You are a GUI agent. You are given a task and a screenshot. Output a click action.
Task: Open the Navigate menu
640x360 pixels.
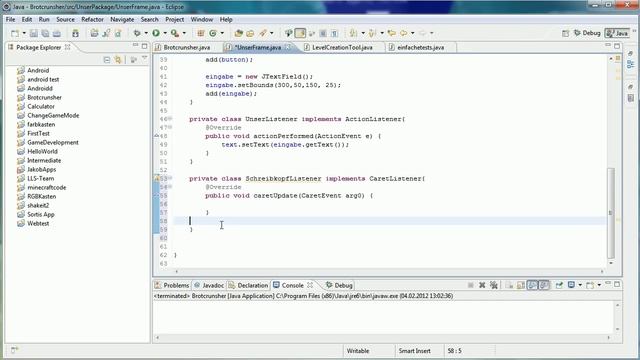122,19
